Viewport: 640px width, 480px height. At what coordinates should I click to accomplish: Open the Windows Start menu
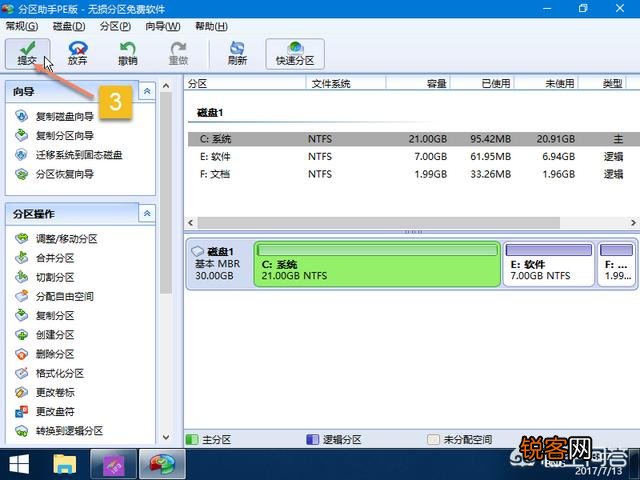19,464
